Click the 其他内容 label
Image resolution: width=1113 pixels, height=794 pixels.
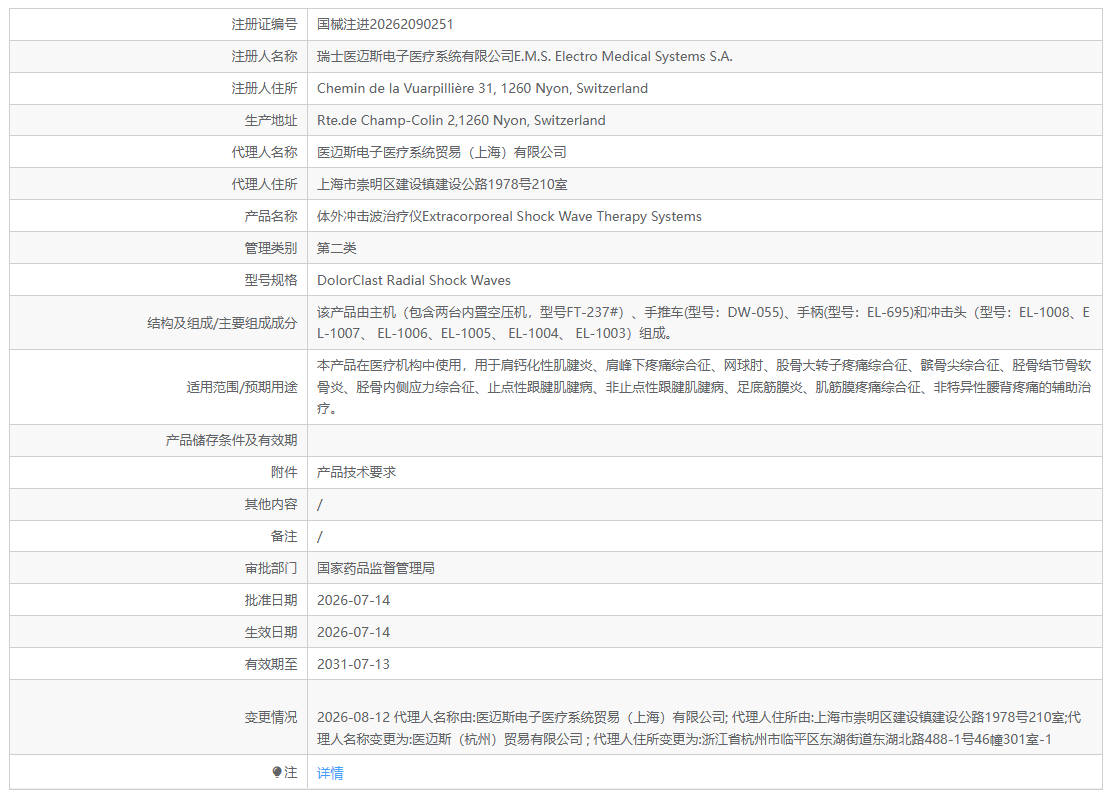(x=270, y=504)
